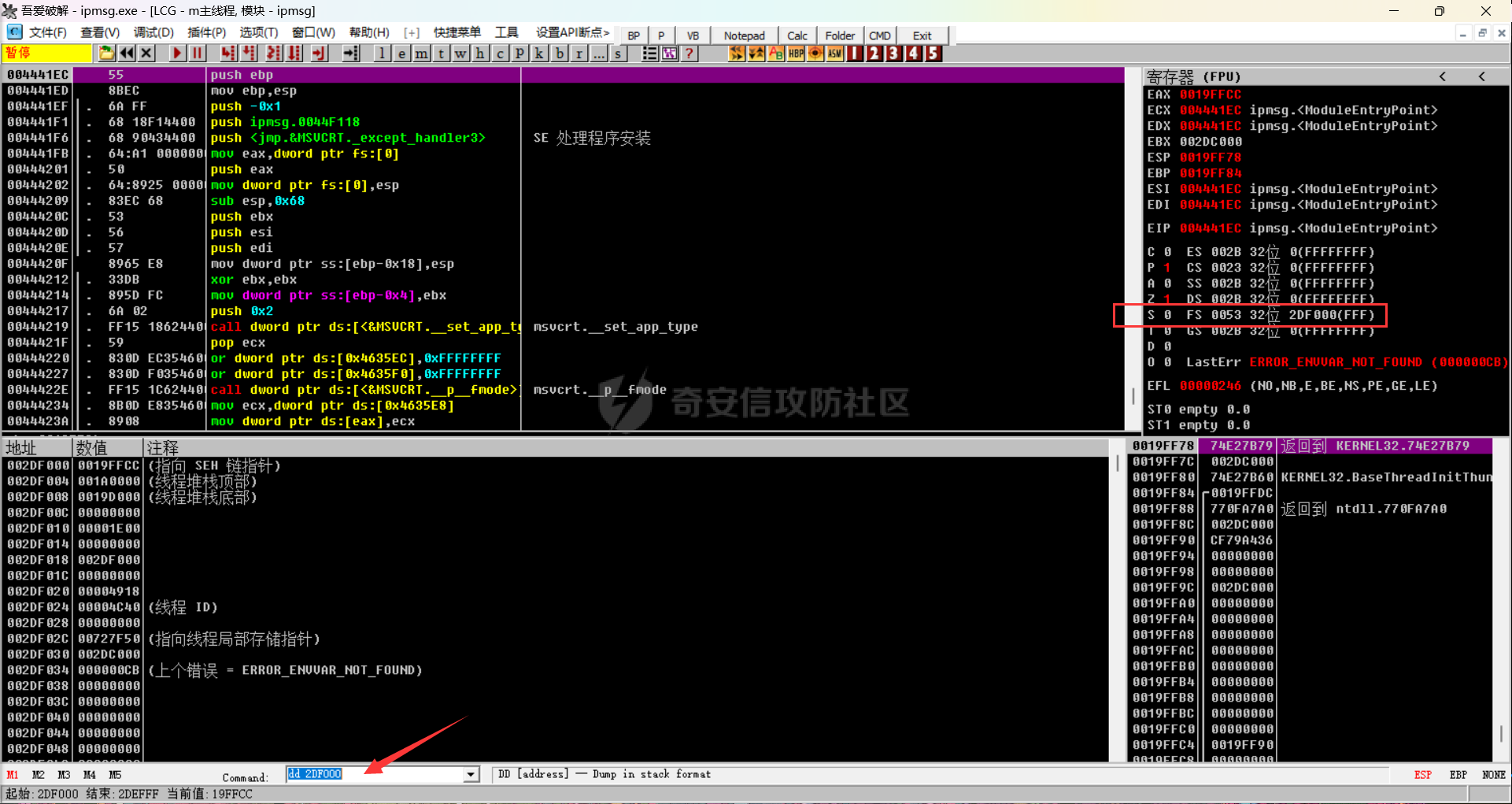This screenshot has height=804, width=1512.
Task: Open the 快捷菜单 menu
Action: point(457,32)
